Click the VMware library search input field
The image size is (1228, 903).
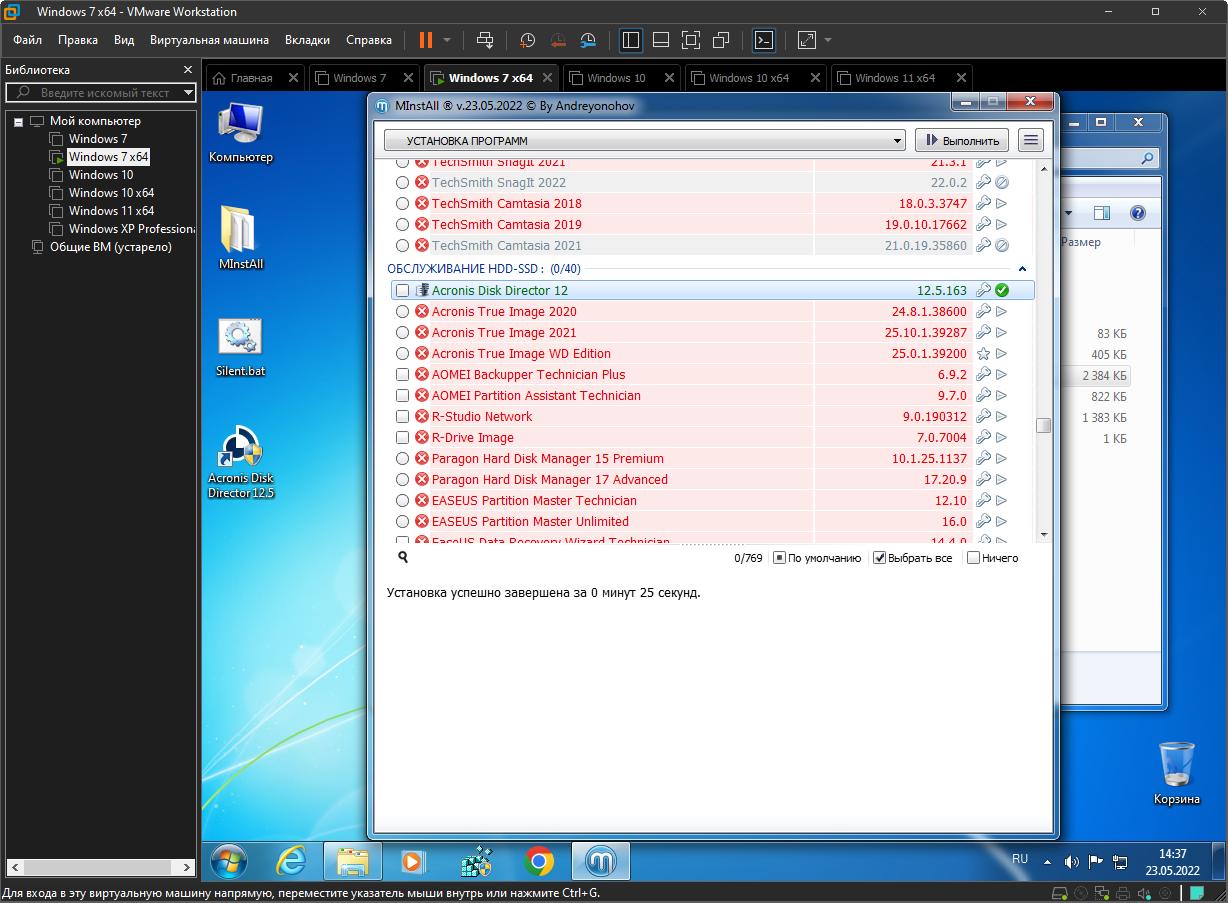point(100,93)
